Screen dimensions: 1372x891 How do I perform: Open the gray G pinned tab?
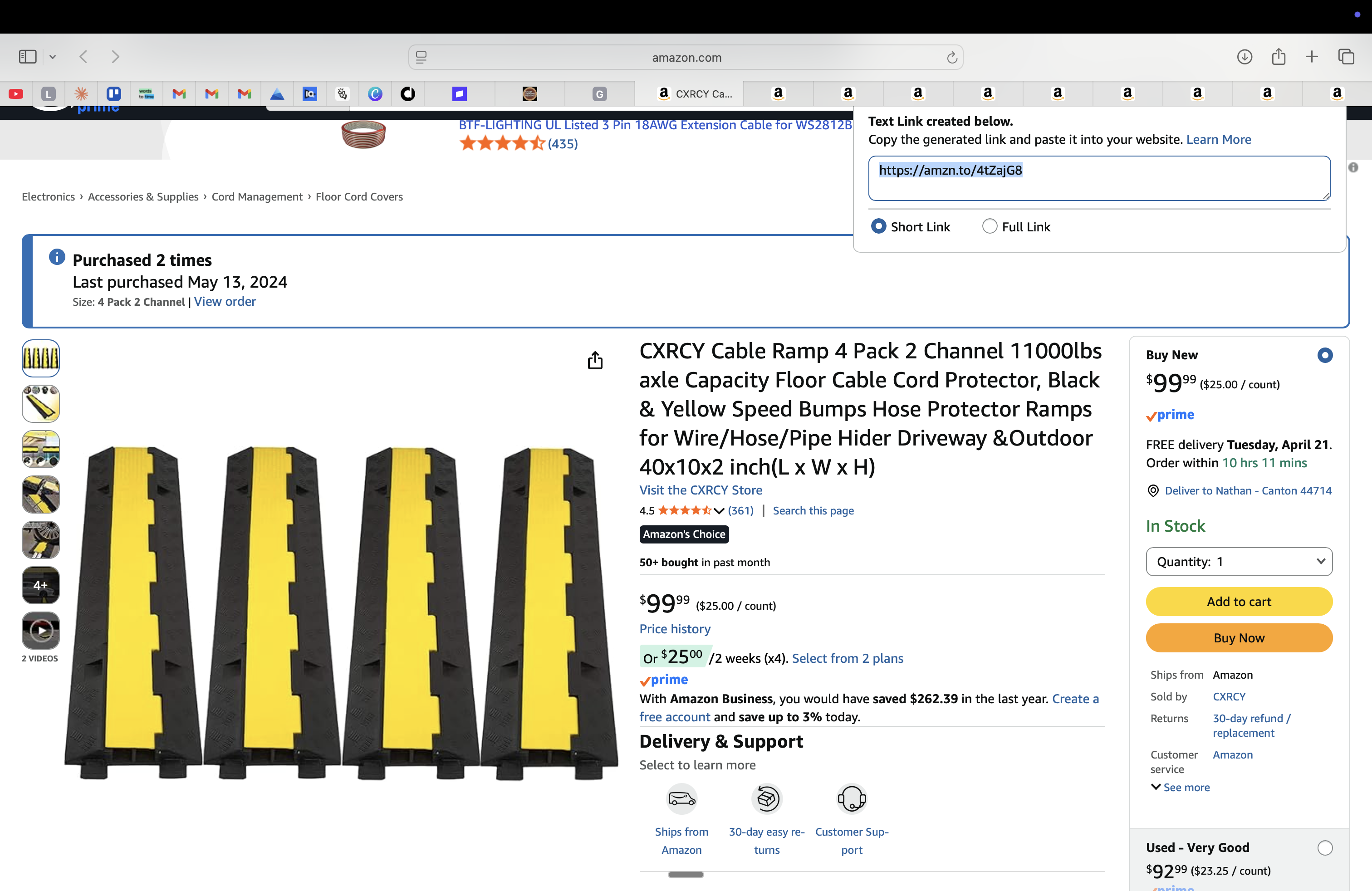pos(599,93)
